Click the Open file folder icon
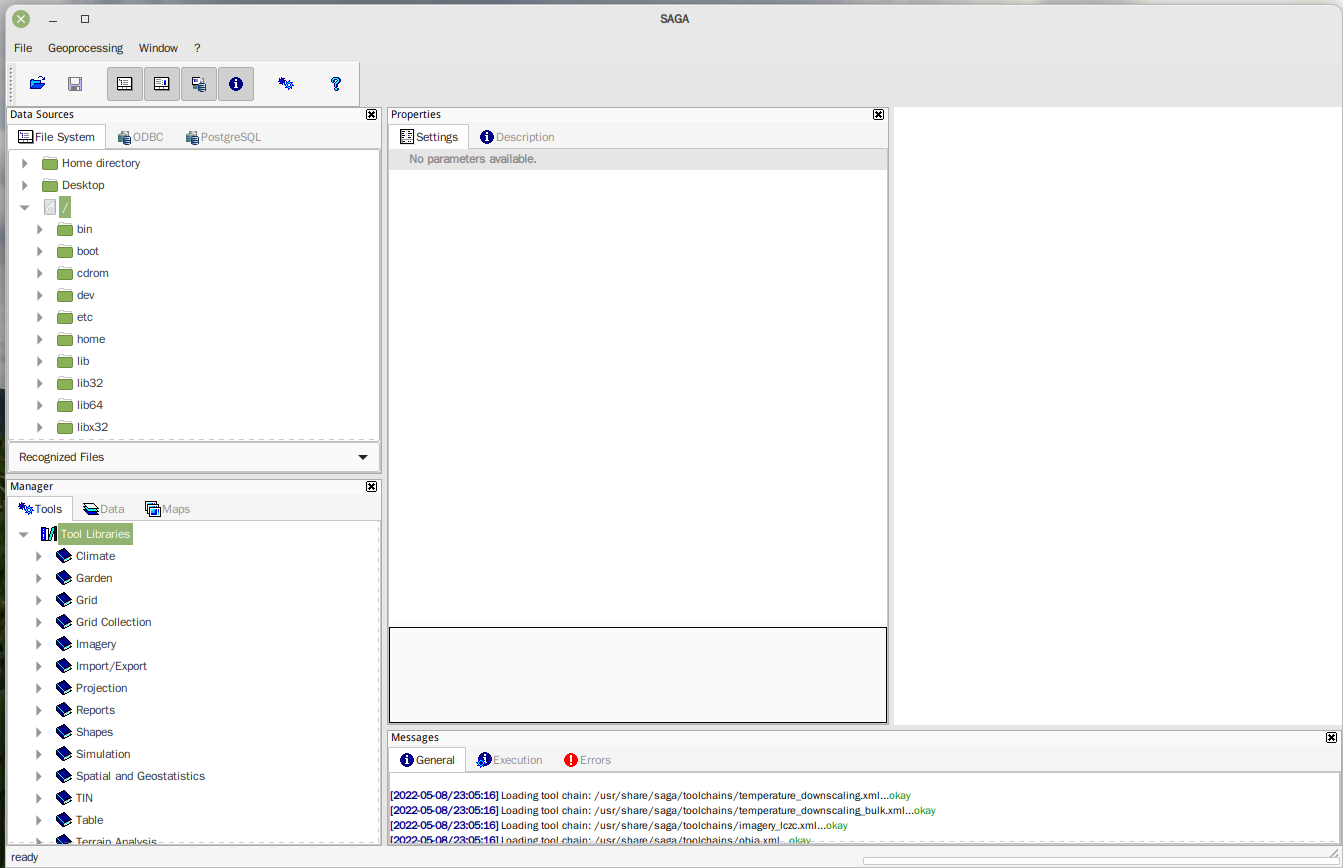The height and width of the screenshot is (868, 1343). (37, 84)
